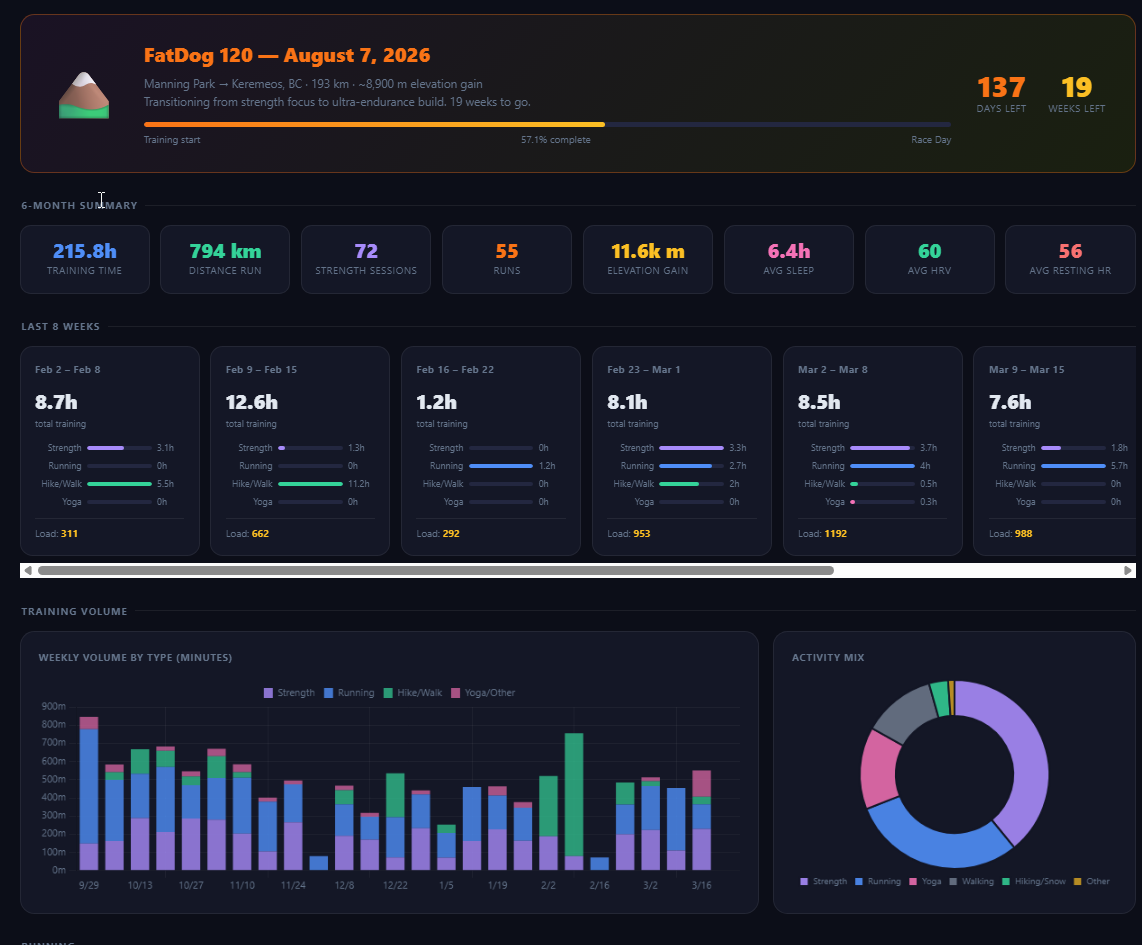Select the Avg HRV summary card
Screen dimensions: 1142x945
929,259
